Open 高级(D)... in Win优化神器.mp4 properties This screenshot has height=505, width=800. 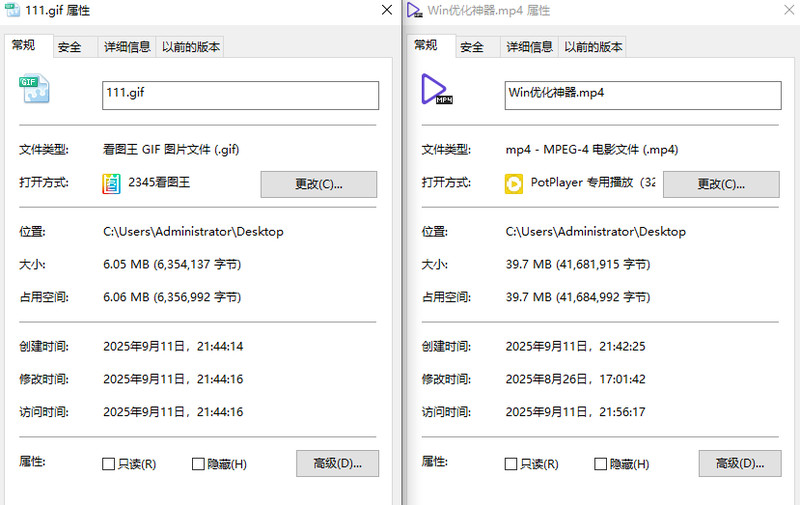740,463
